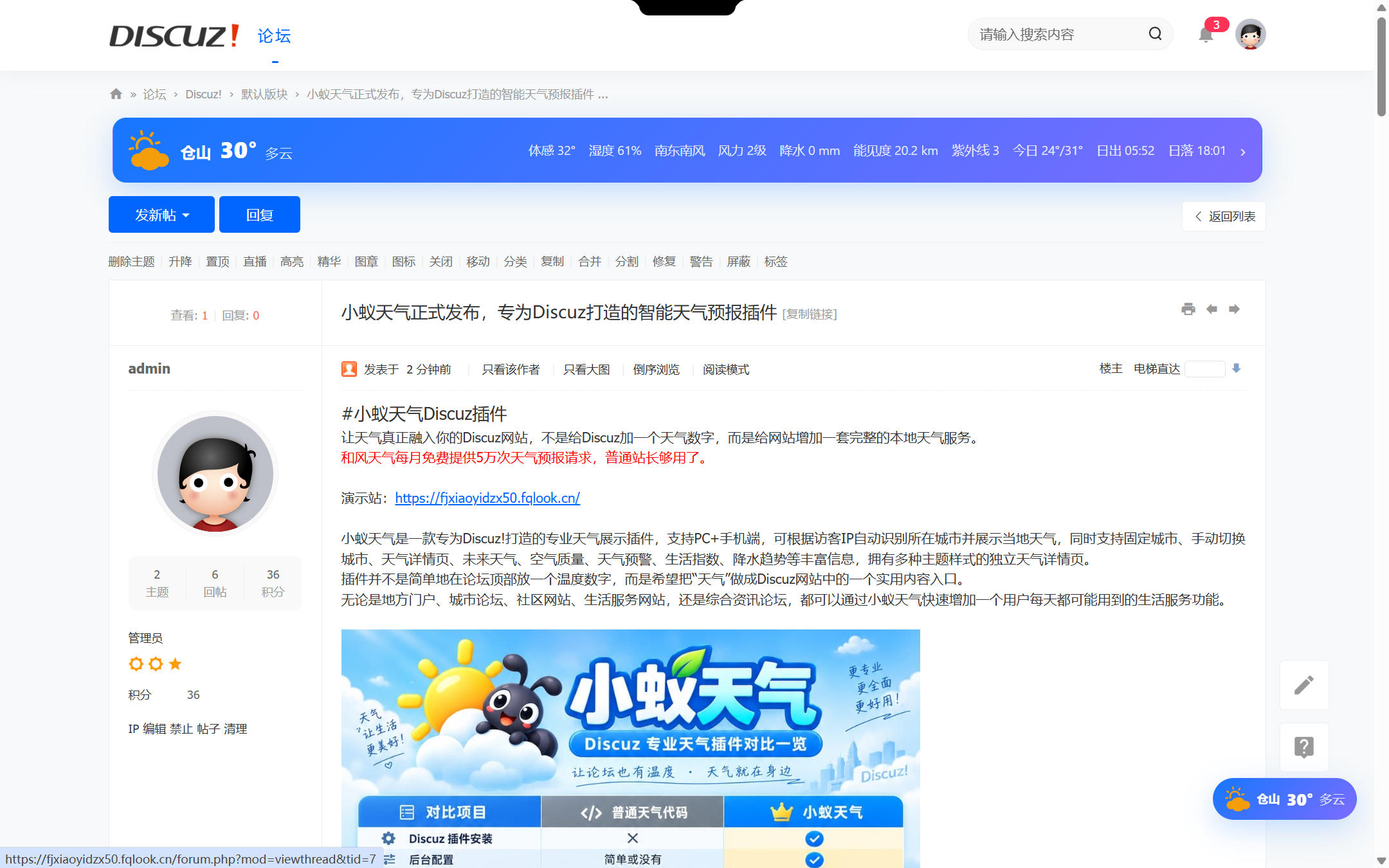Viewport: 1389px width, 868px height.
Task: Go to previous thread arrow icon
Action: pos(1212,309)
